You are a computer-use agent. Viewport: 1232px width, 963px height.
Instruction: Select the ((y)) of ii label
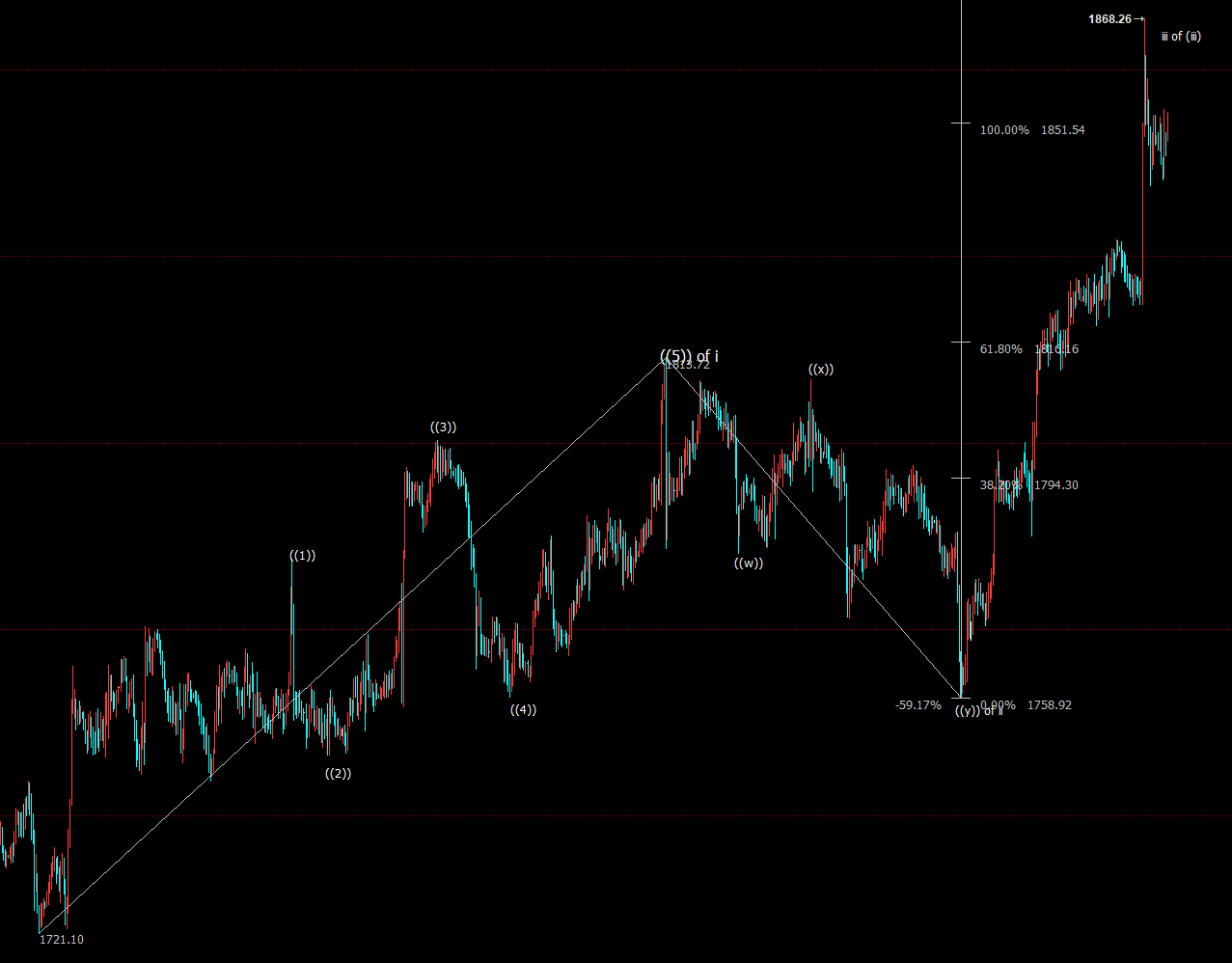tap(978, 711)
